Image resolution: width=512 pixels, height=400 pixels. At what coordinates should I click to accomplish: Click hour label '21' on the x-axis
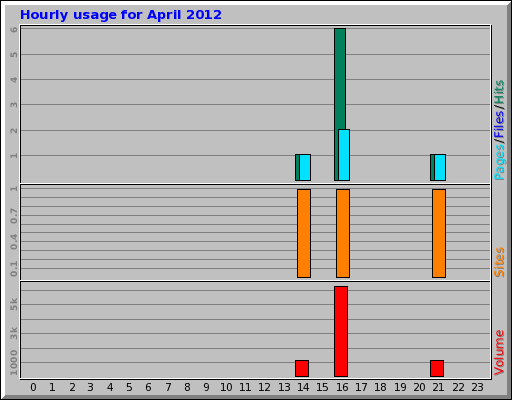pos(438,387)
